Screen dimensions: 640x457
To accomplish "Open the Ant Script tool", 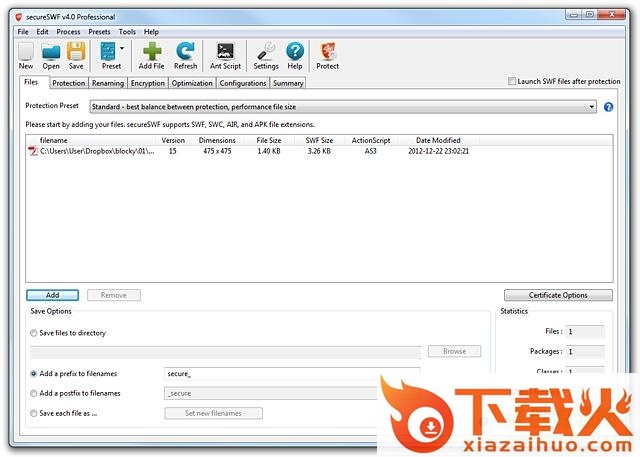I will point(225,52).
